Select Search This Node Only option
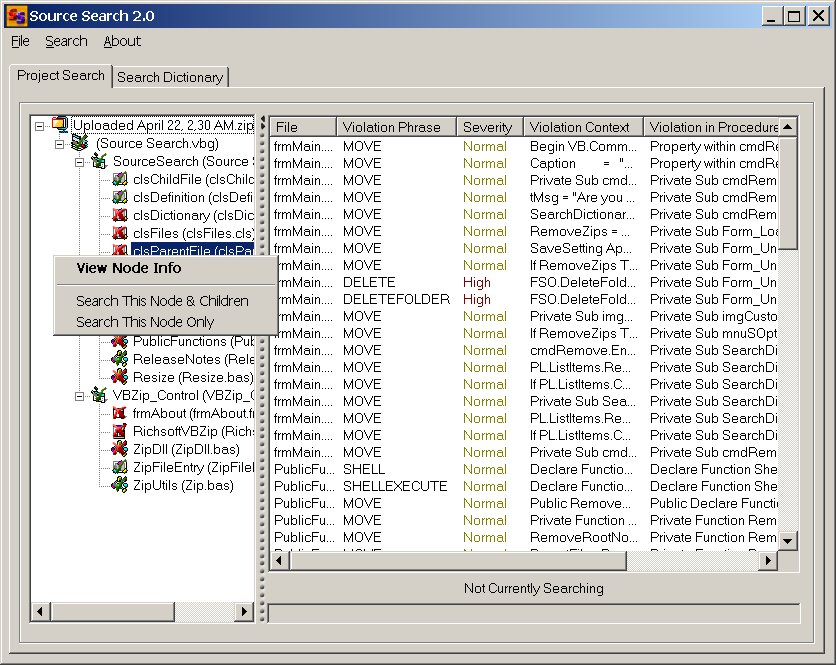The width and height of the screenshot is (836, 665). [145, 322]
